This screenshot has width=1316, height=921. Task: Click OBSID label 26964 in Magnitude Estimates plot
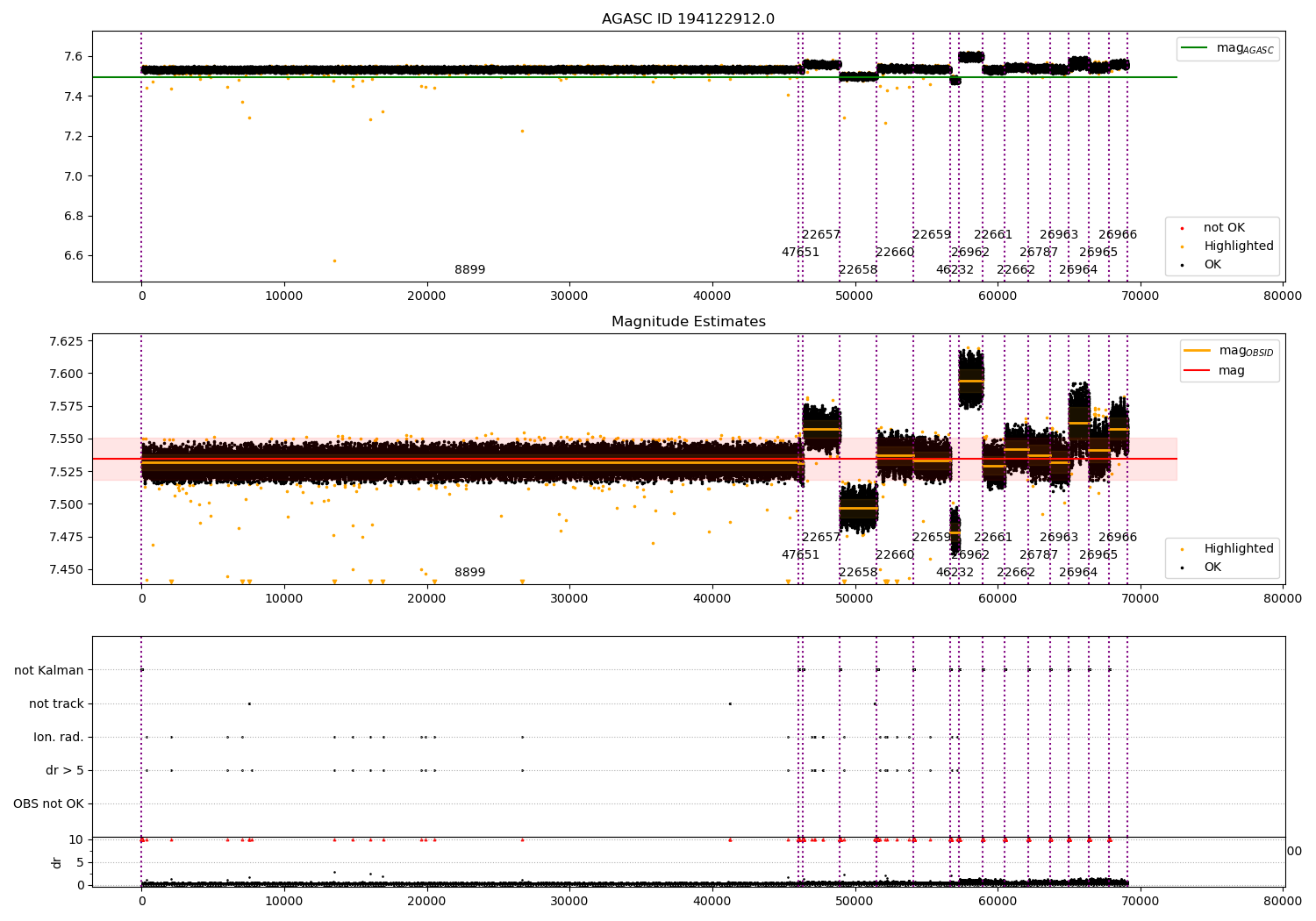click(x=1078, y=572)
